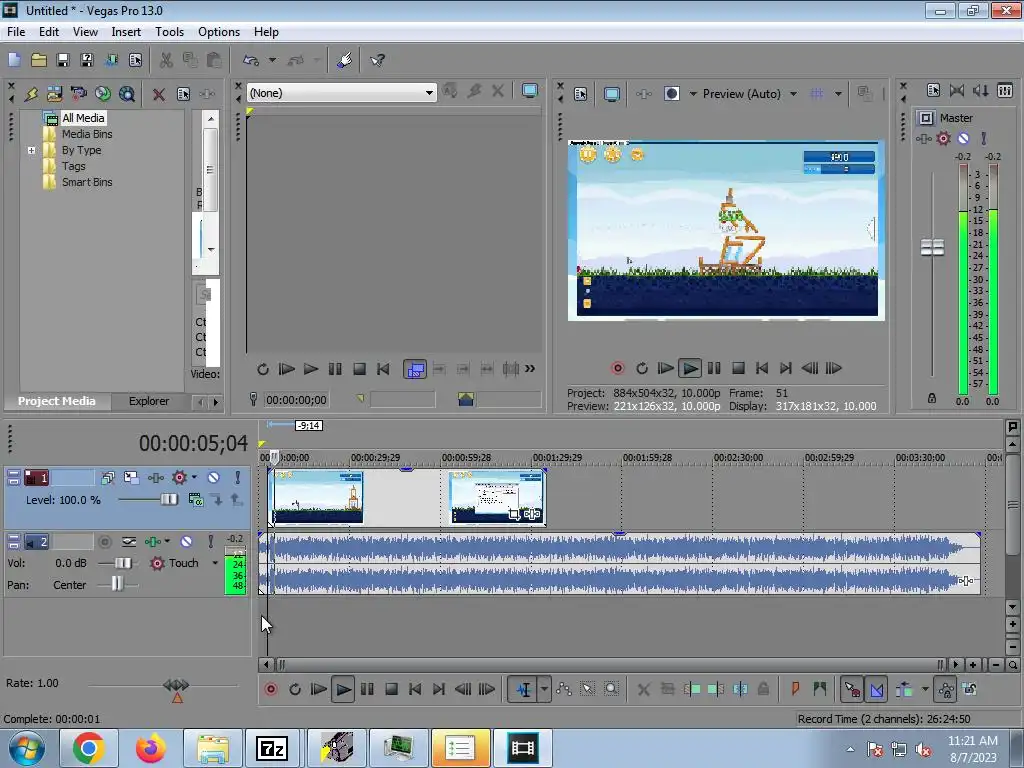Image resolution: width=1024 pixels, height=768 pixels.
Task: Adjust the video track Level slider
Action: 169,500
